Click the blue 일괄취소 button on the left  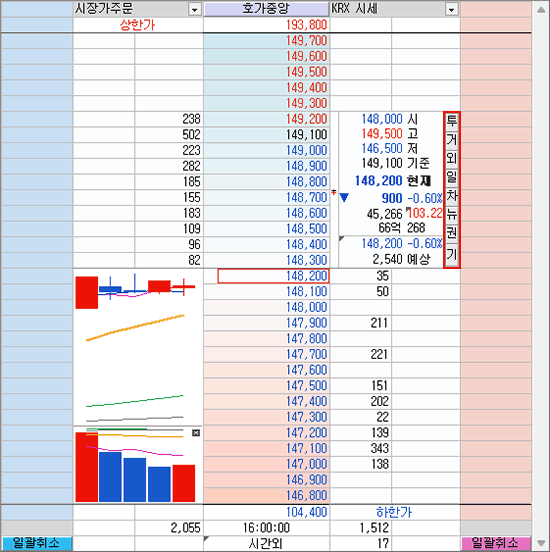click(x=37, y=543)
